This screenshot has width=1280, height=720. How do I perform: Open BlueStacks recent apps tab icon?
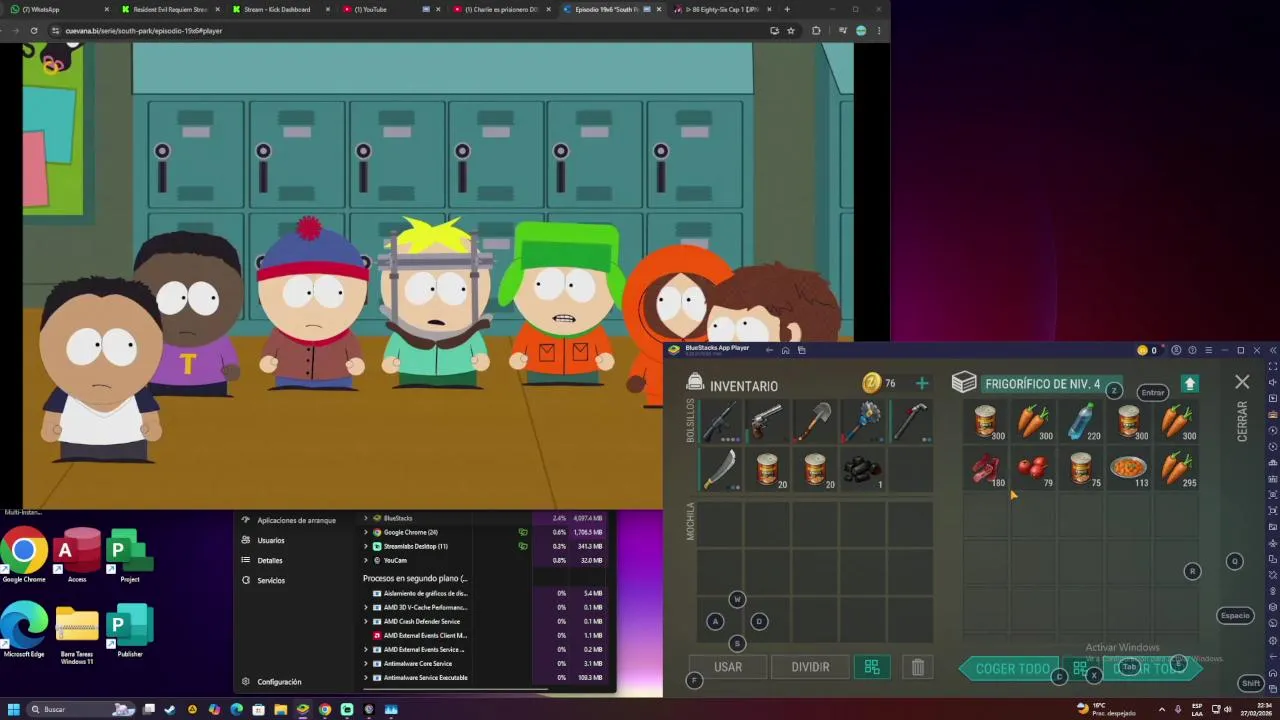801,350
